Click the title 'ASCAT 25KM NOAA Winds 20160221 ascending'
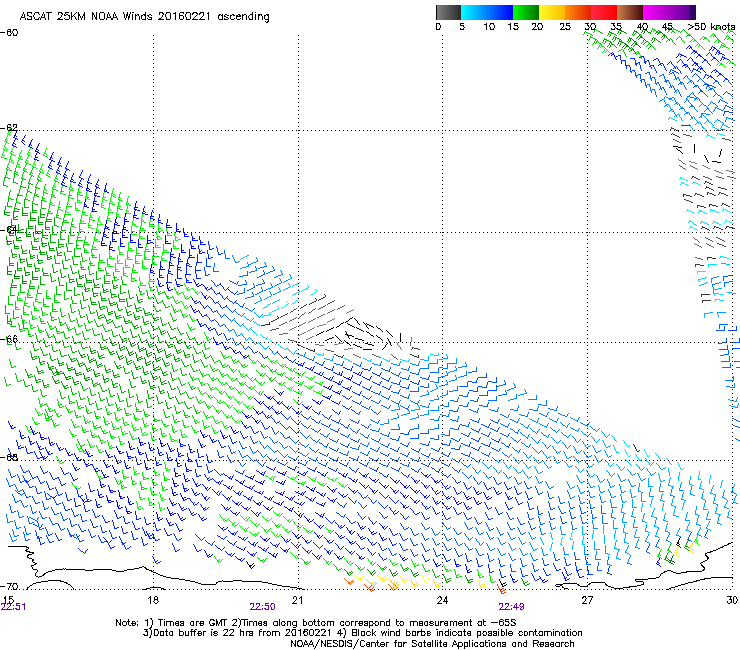 pyautogui.click(x=144, y=17)
